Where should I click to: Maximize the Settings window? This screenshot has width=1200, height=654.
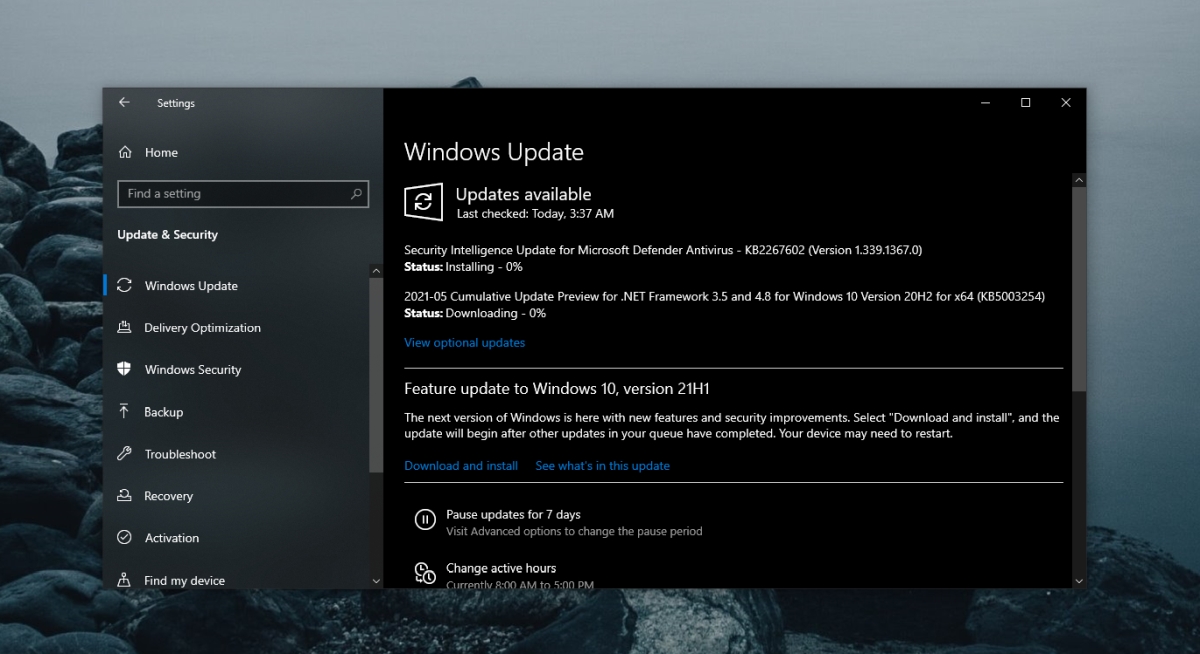point(1025,102)
